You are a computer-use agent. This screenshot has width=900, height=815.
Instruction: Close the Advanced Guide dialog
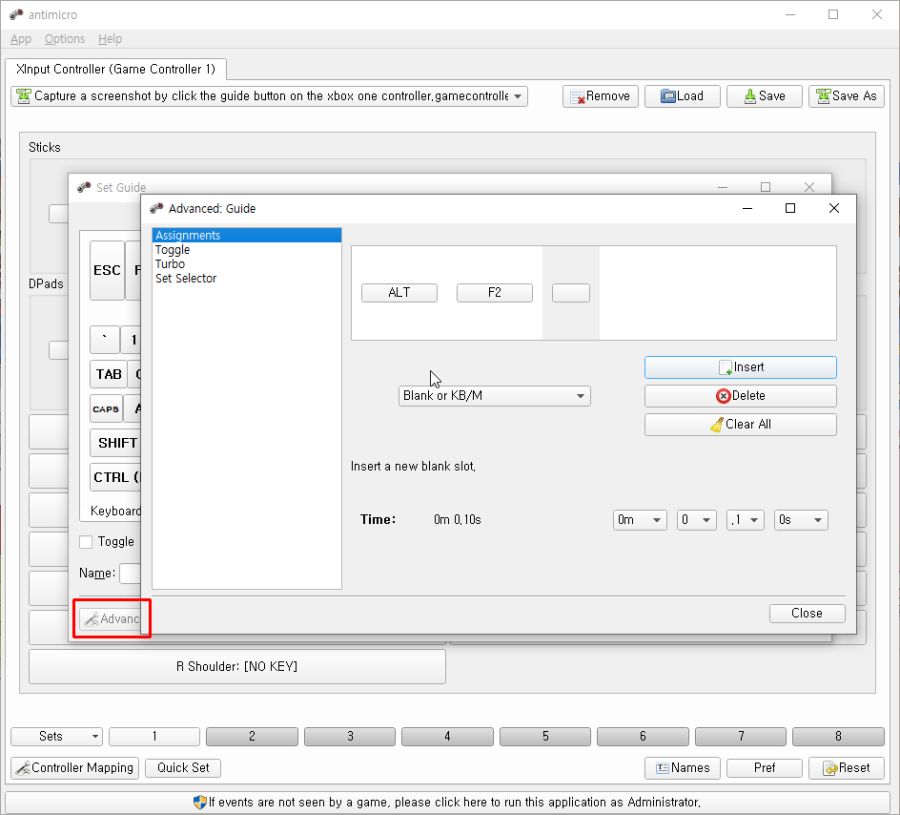(806, 613)
